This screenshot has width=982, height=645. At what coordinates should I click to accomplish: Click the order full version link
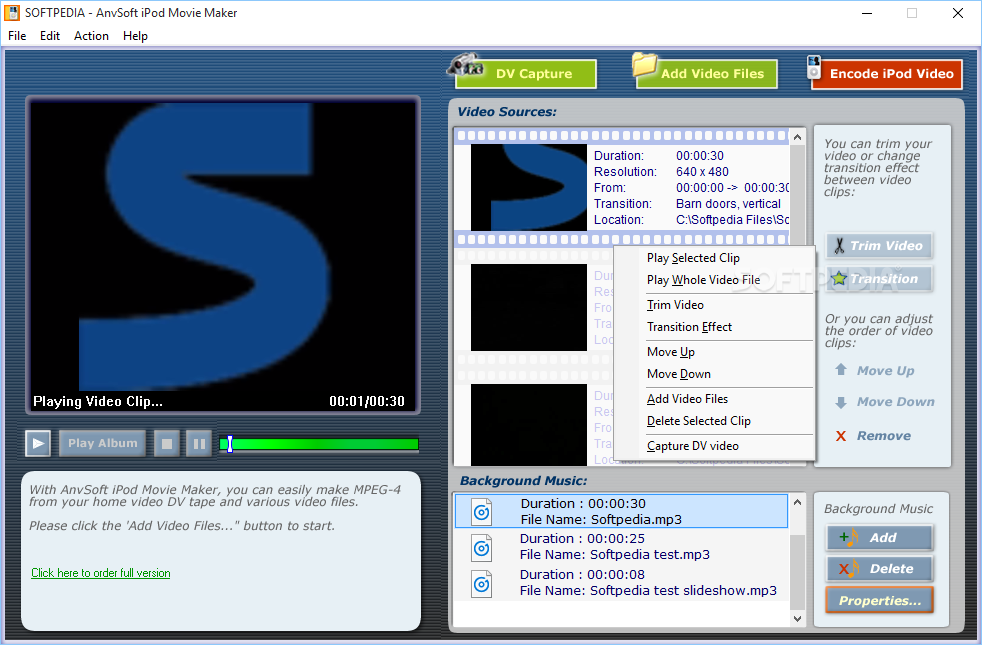coord(101,573)
